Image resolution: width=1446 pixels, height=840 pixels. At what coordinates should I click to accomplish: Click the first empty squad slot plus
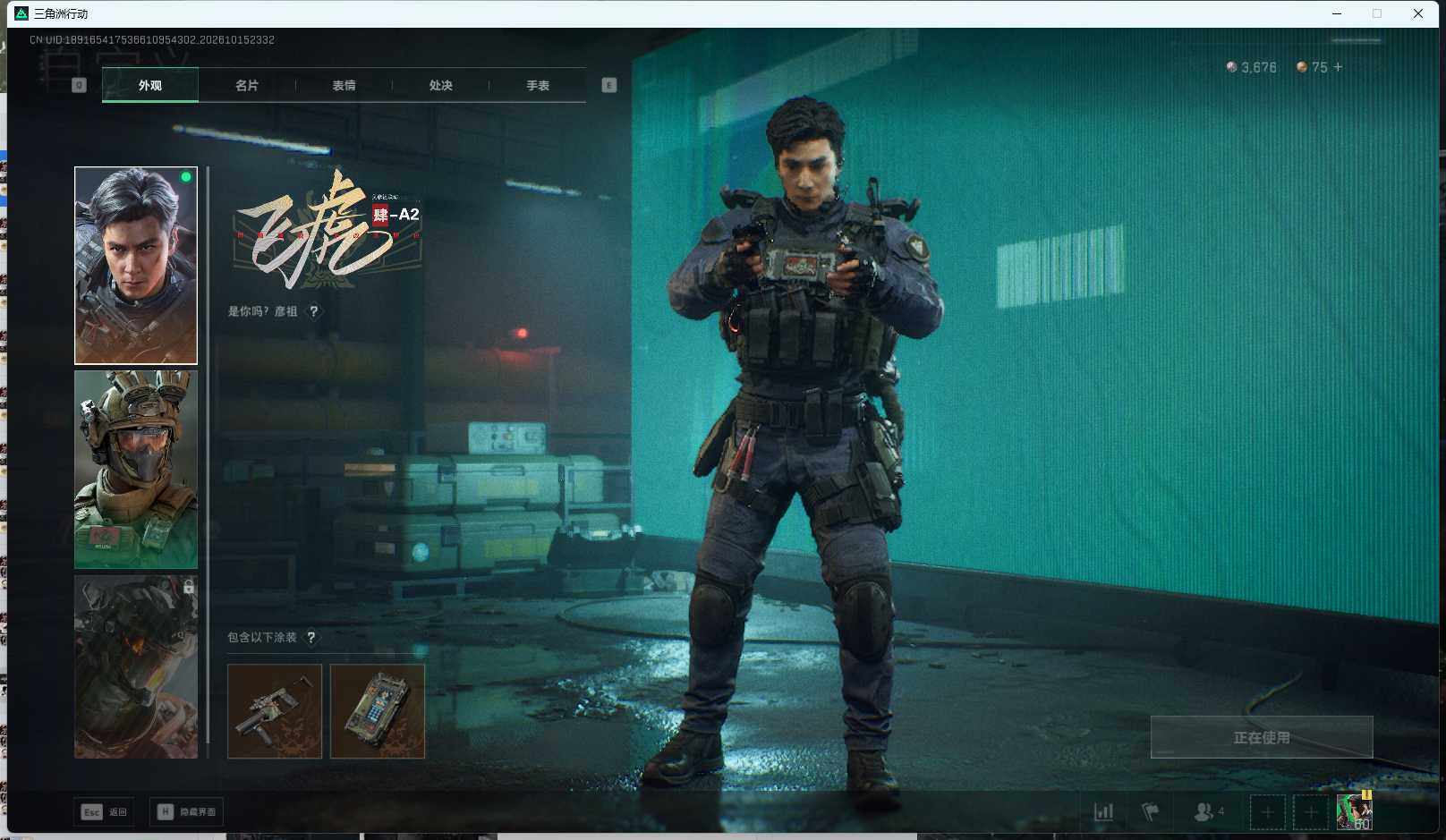tap(1267, 812)
